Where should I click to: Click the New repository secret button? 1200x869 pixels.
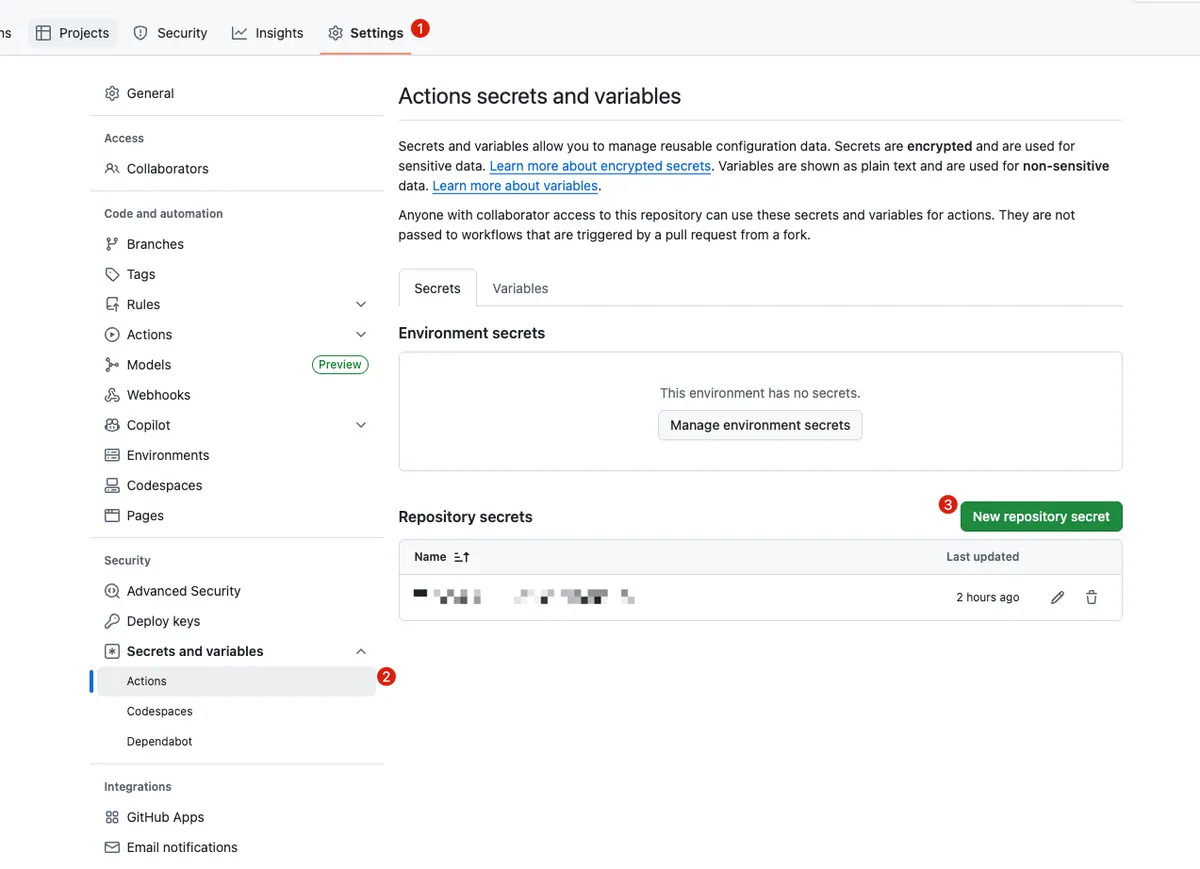coord(1041,517)
